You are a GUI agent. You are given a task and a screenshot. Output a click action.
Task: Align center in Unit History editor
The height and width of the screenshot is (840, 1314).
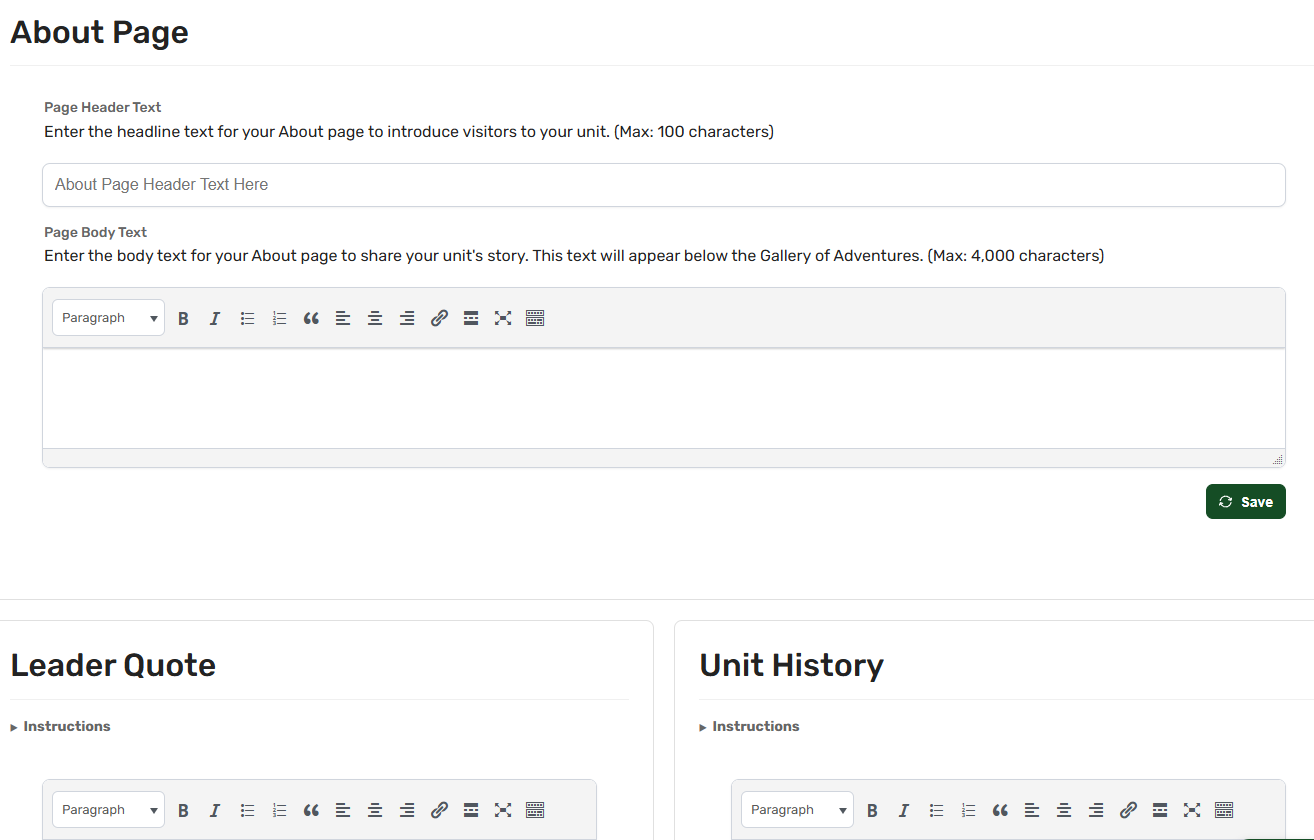tap(1064, 810)
